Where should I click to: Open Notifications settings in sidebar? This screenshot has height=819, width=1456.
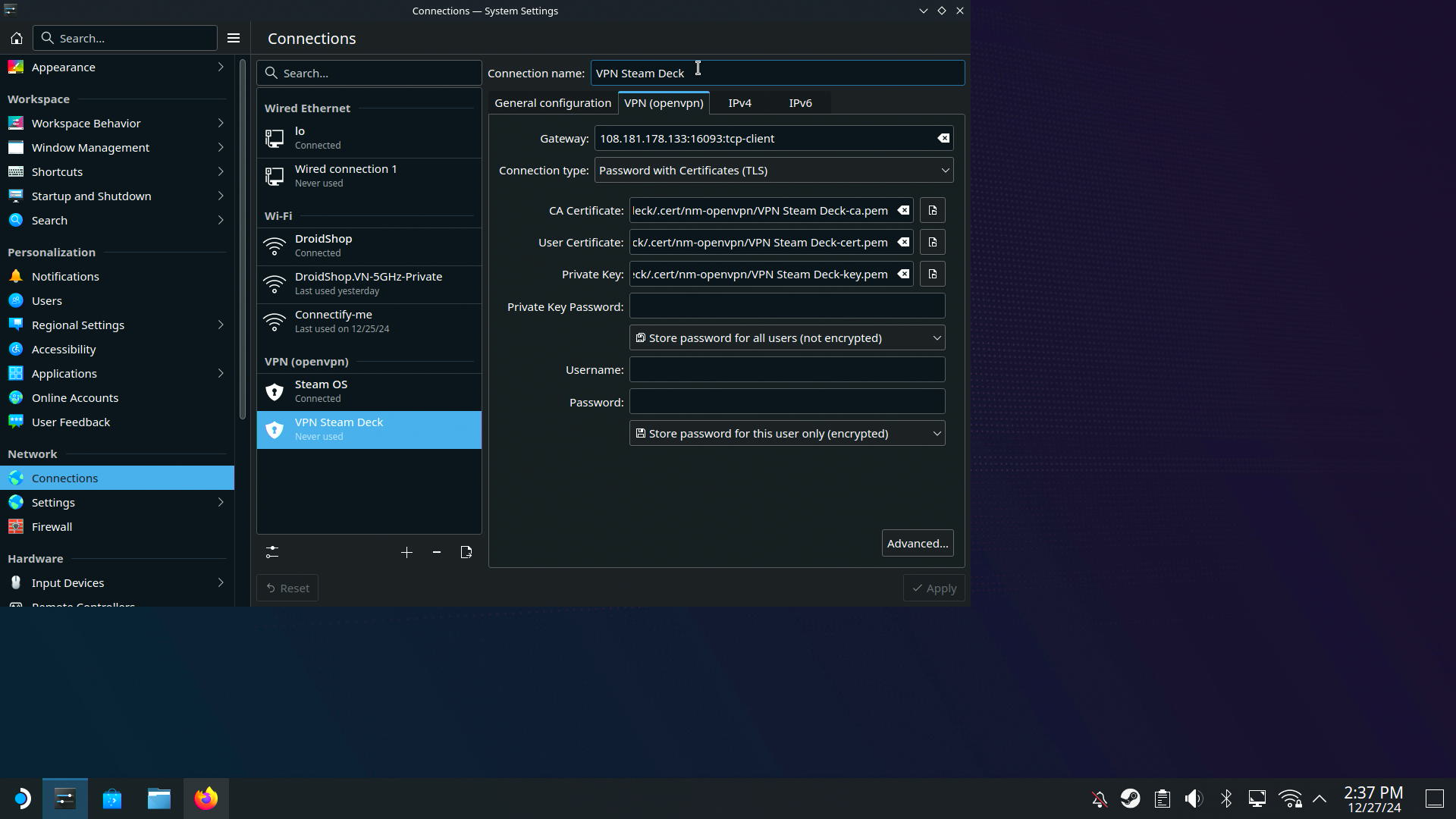pyautogui.click(x=117, y=277)
